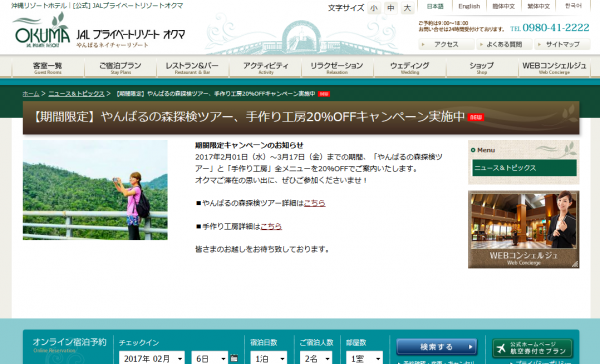This screenshot has width=600, height=364.
Task: Expand the check-in year/month dropdown
Action: pos(152,358)
